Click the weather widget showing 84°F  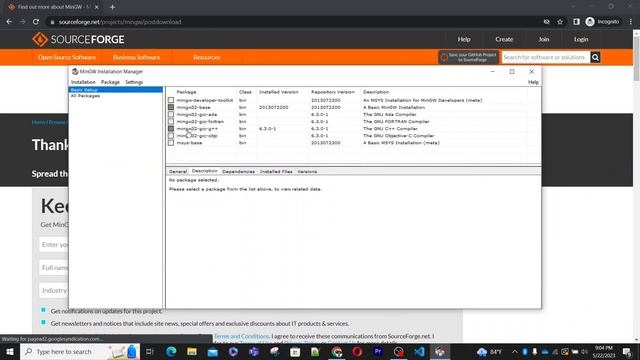click(489, 351)
